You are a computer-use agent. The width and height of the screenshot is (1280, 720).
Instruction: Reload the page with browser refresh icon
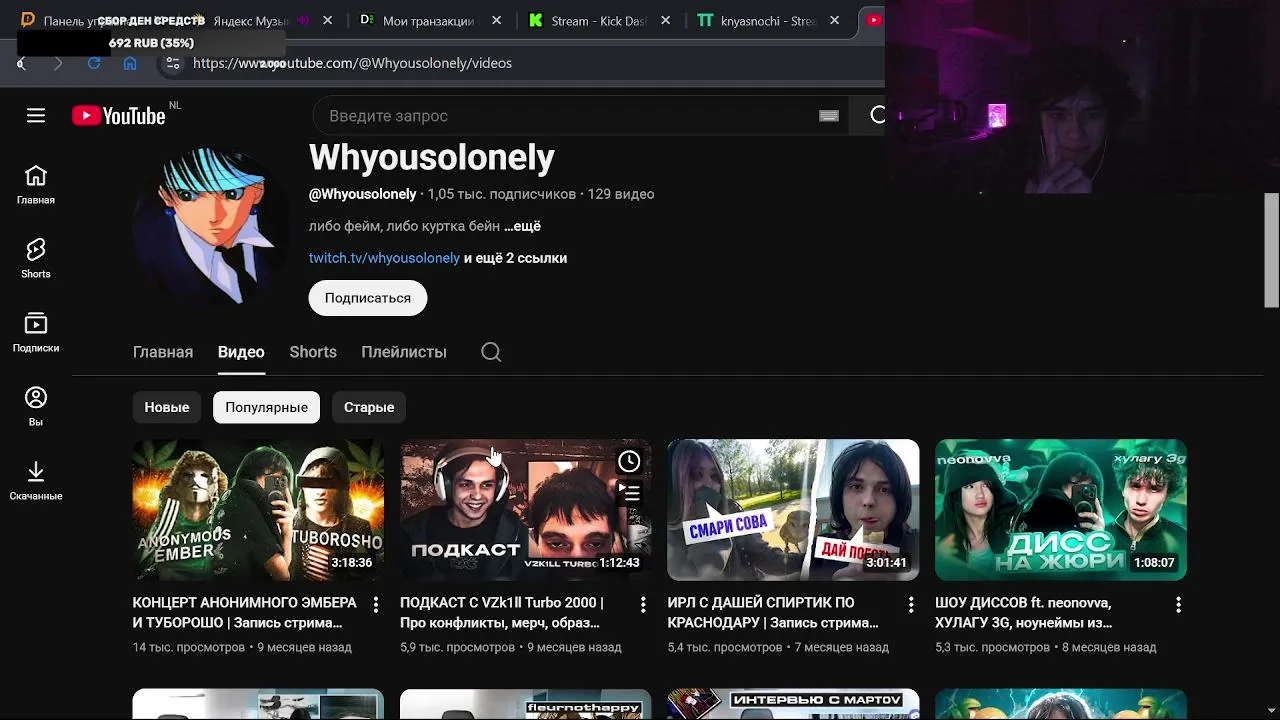click(x=94, y=63)
